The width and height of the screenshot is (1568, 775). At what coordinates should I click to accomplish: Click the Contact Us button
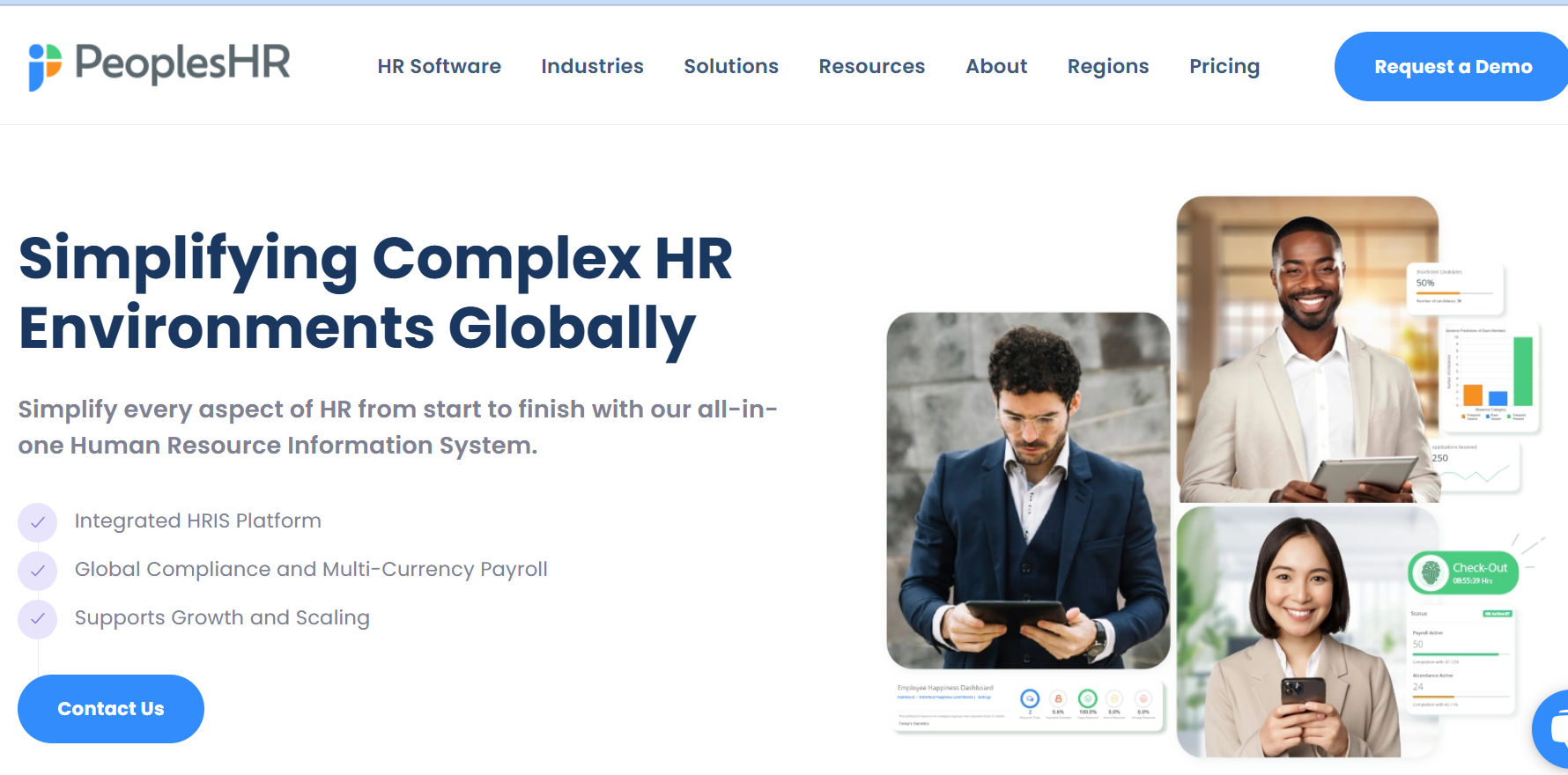[x=111, y=709]
